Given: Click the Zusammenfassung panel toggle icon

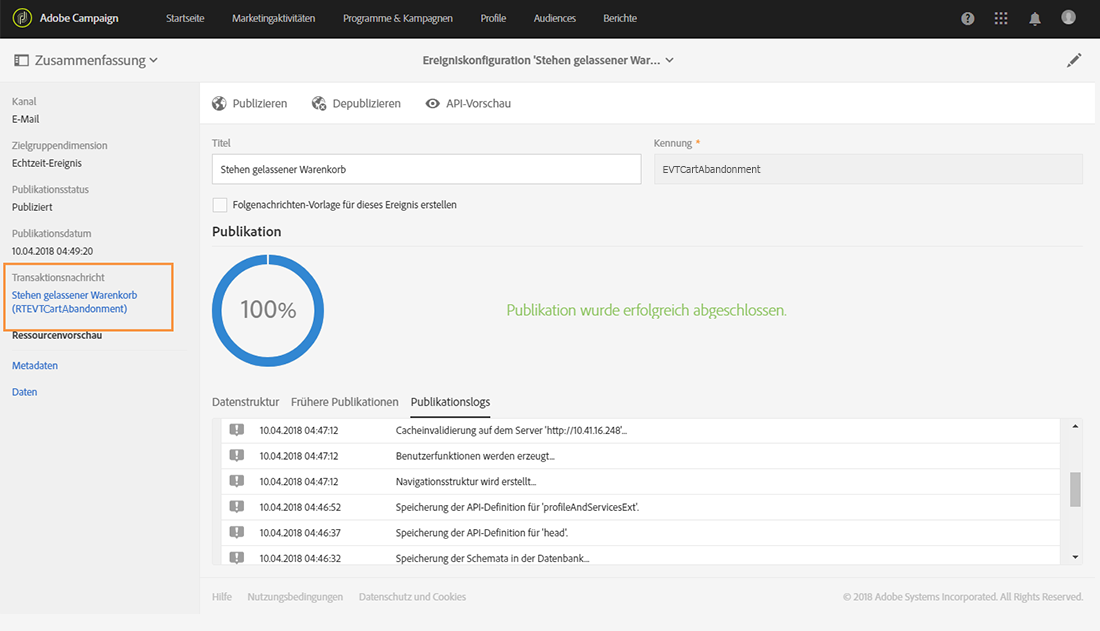Looking at the screenshot, I should click(22, 60).
